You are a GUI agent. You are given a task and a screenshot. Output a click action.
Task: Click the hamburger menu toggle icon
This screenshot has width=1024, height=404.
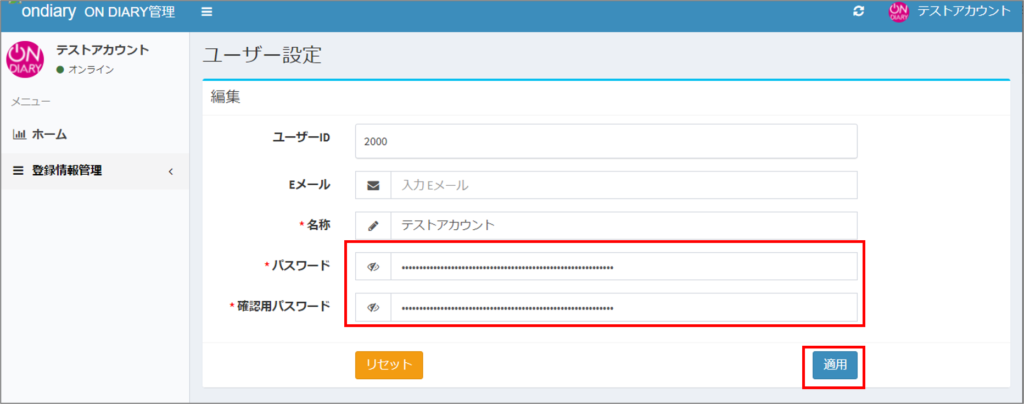pos(207,12)
